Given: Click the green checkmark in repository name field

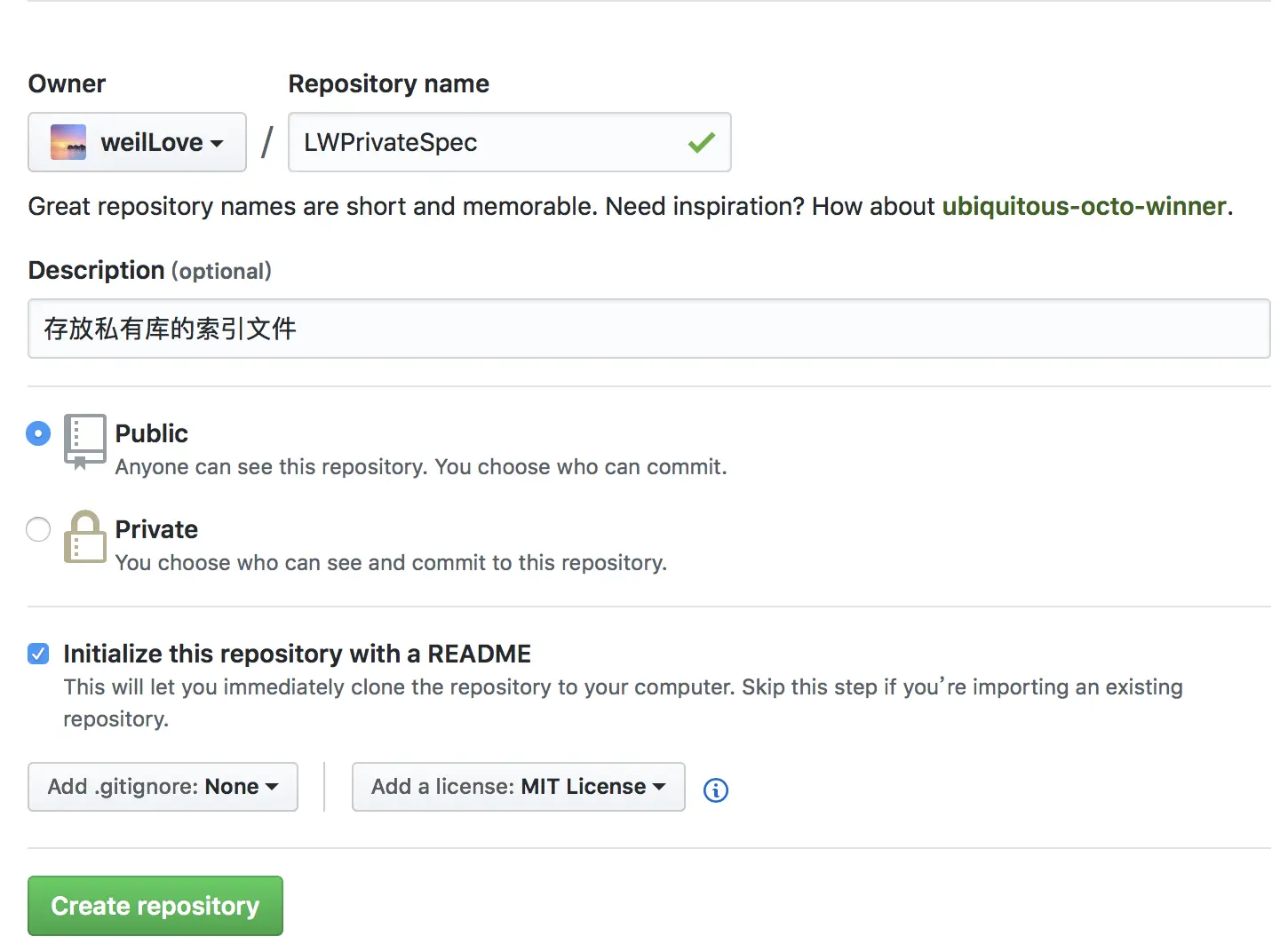Looking at the screenshot, I should [701, 142].
